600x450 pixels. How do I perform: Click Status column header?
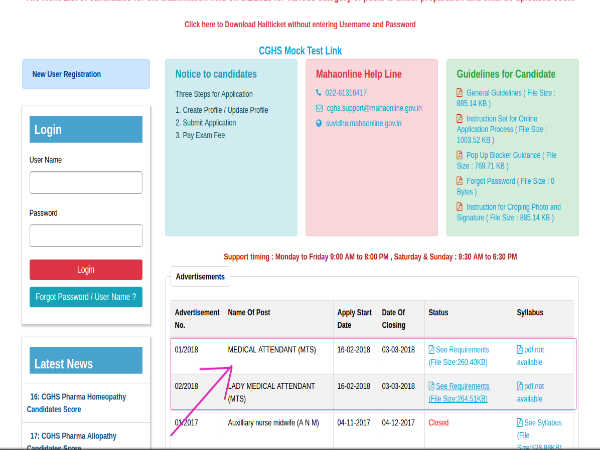coord(439,313)
